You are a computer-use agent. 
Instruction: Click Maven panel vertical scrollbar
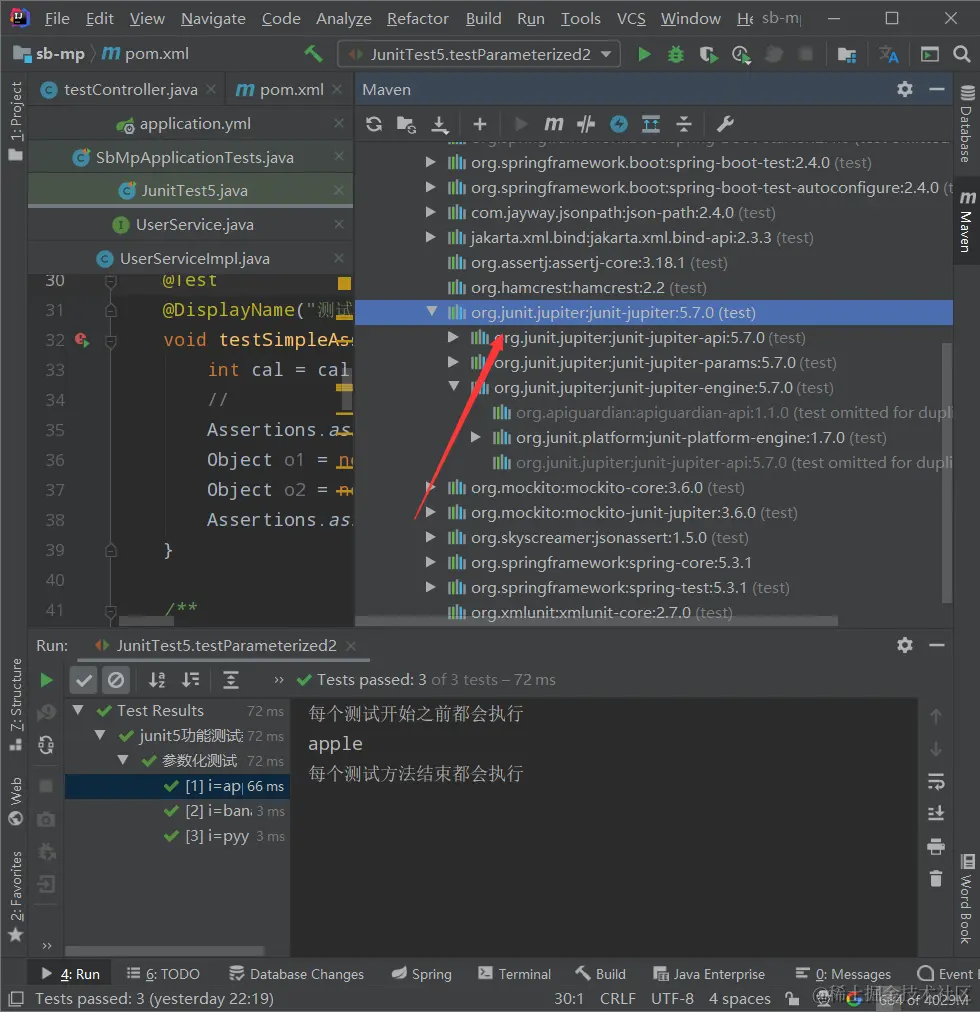tap(946, 471)
